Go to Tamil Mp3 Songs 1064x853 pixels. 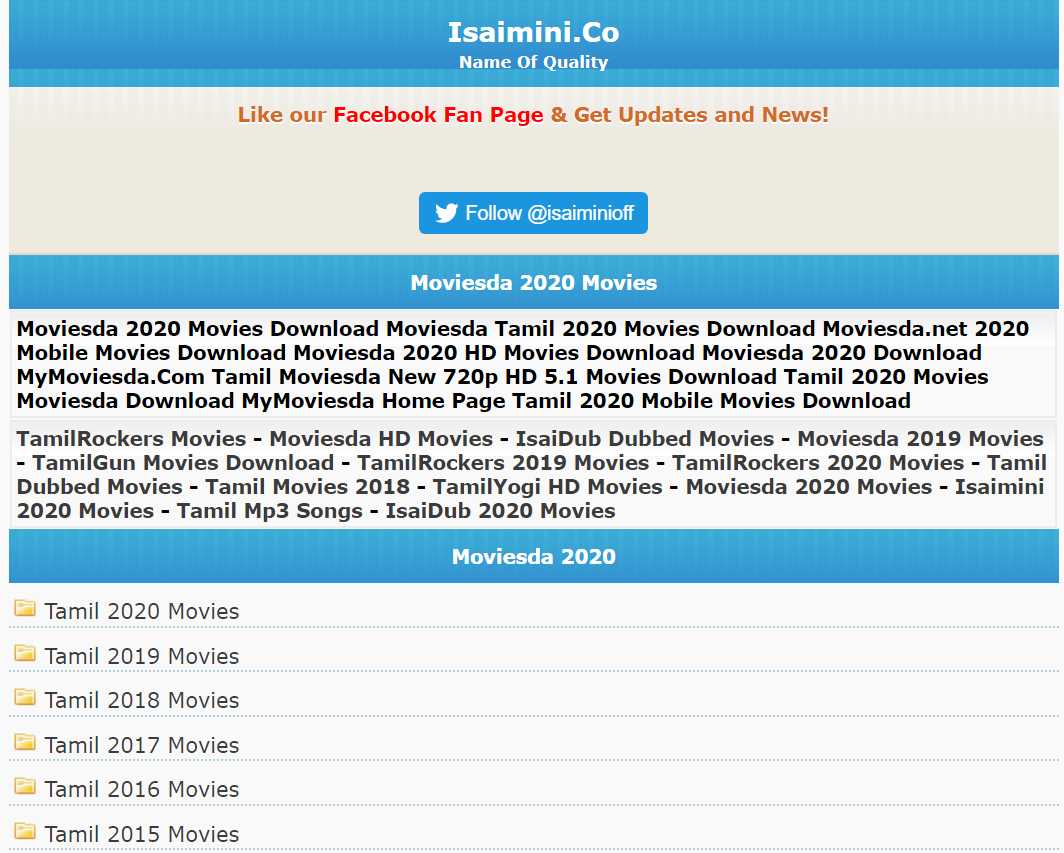(269, 511)
